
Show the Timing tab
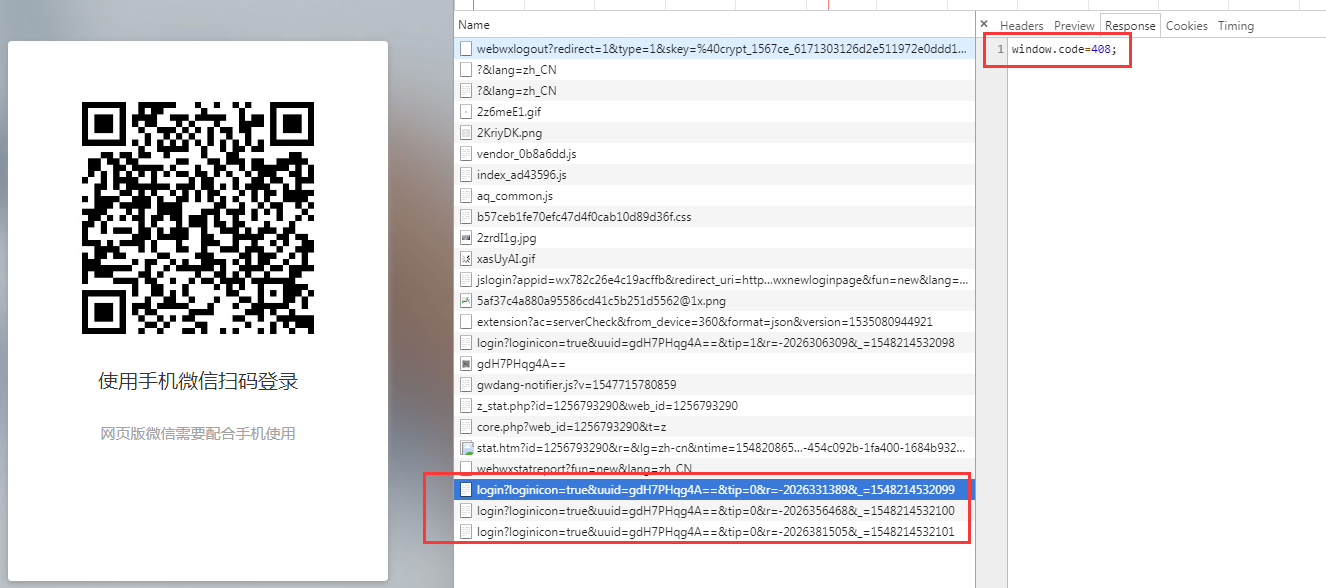pos(1236,26)
